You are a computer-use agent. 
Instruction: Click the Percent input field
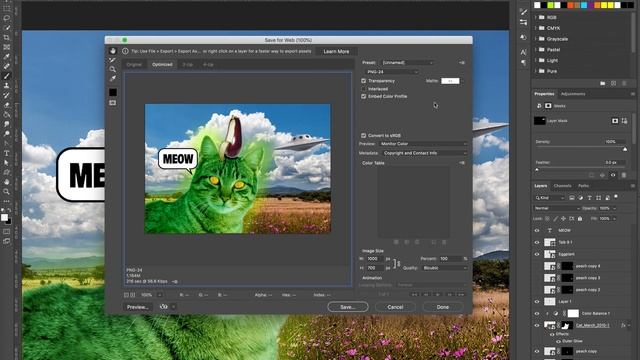coord(450,259)
